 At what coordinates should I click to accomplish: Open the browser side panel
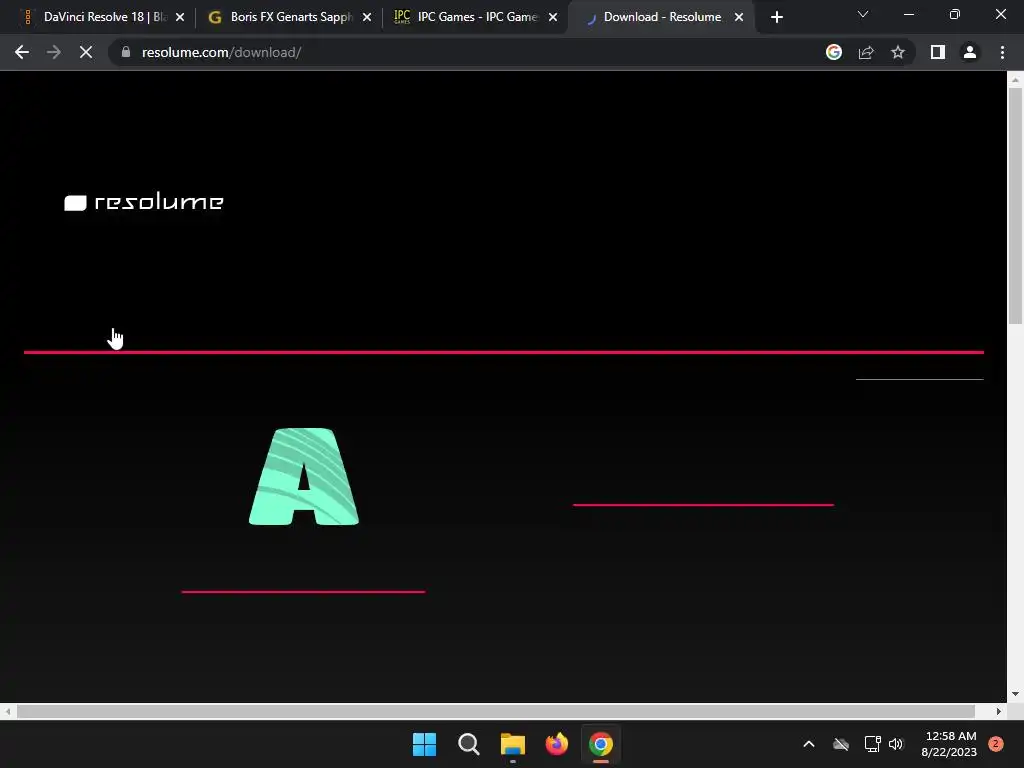tap(938, 52)
